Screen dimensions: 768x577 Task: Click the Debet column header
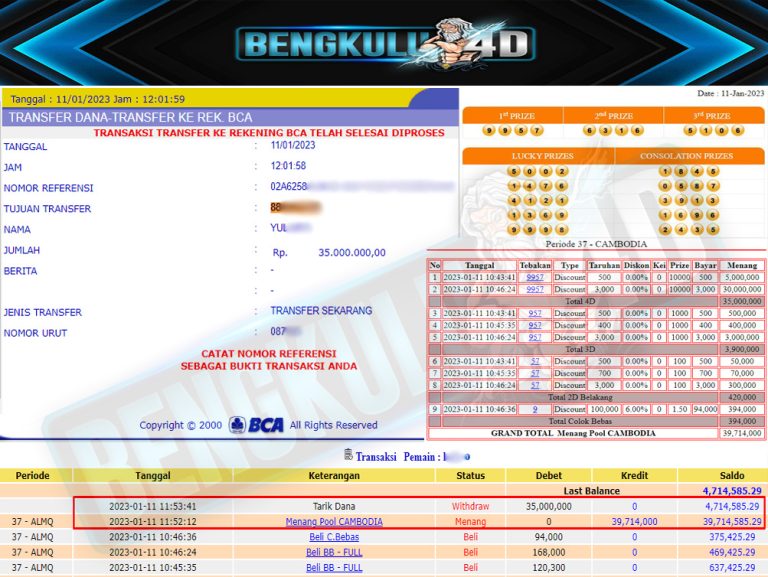coord(549,475)
